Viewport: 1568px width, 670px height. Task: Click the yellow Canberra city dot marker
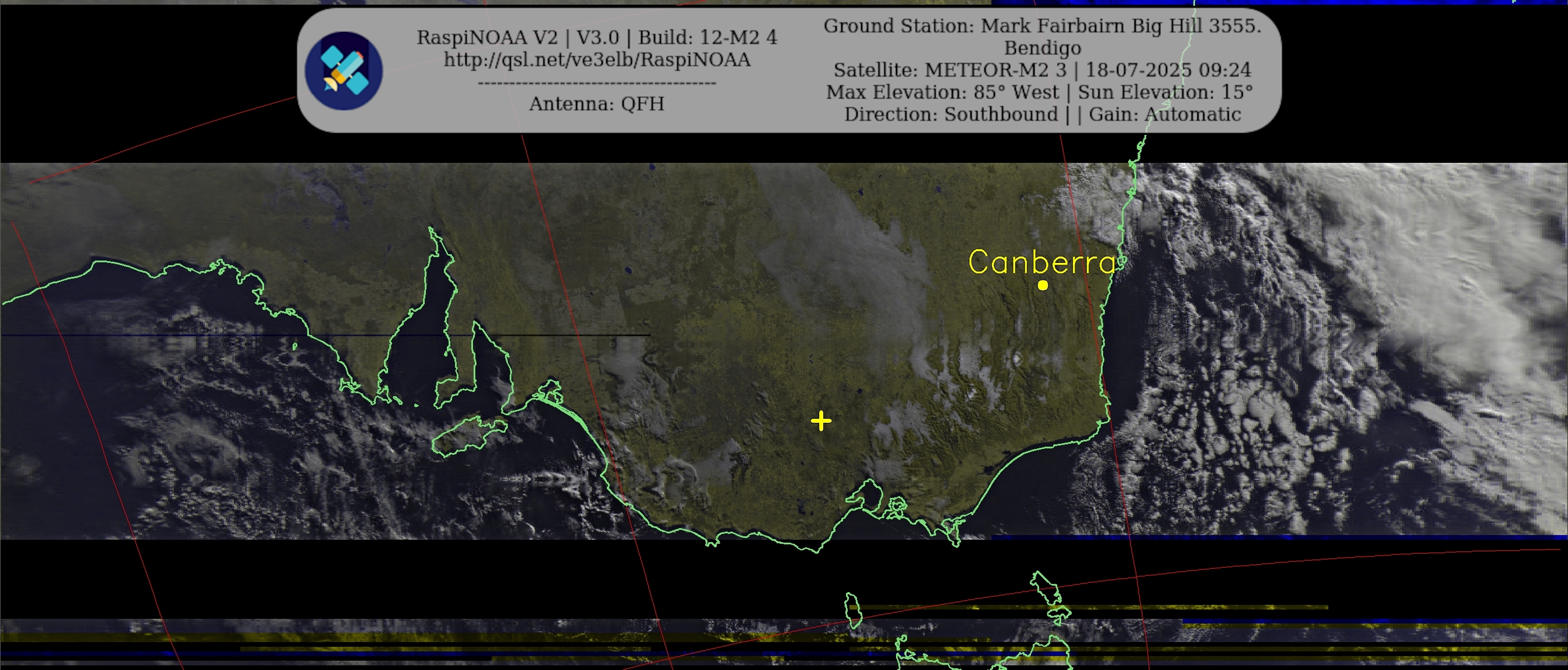1043,285
